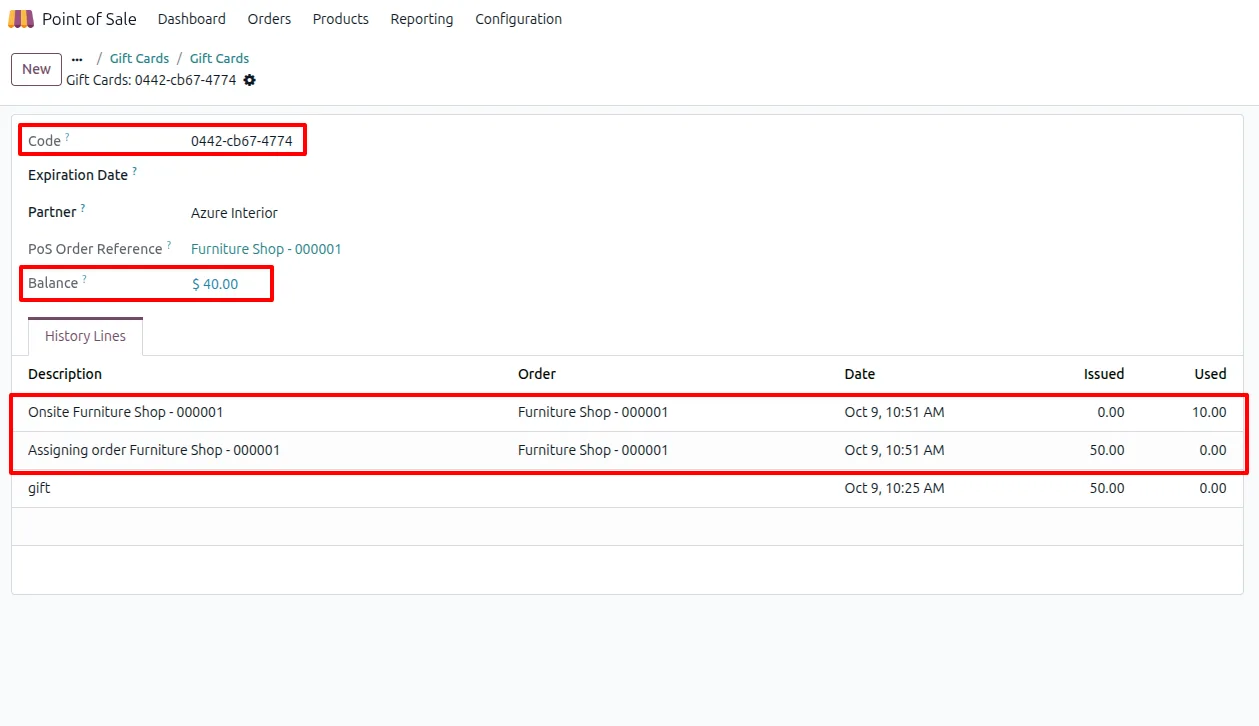Select the History Lines tab
Screen dimensions: 1259x726
pyautogui.click(x=85, y=336)
